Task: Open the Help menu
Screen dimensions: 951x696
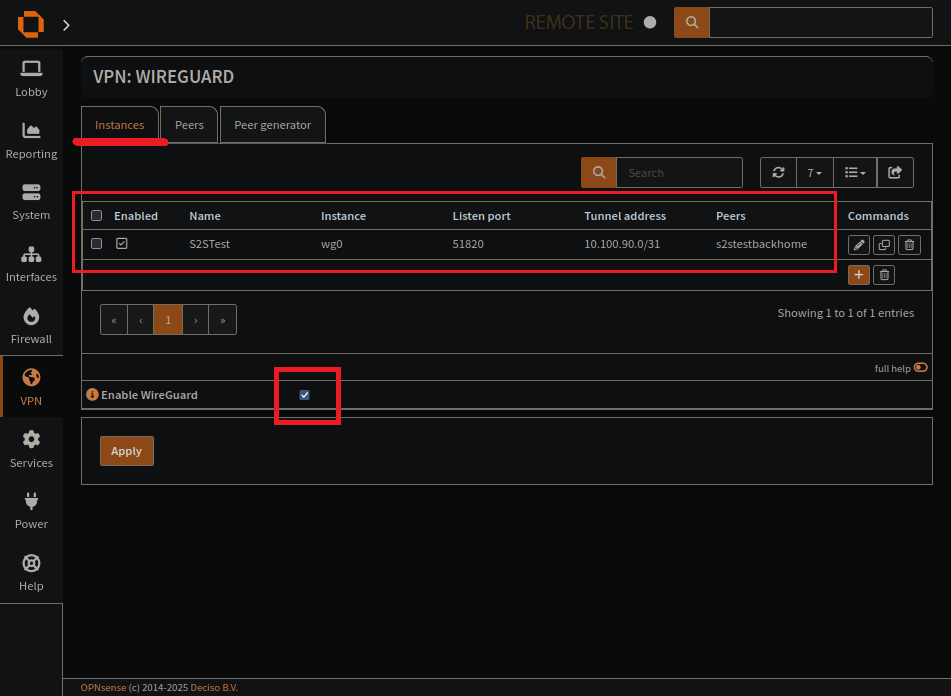Action: (x=31, y=573)
